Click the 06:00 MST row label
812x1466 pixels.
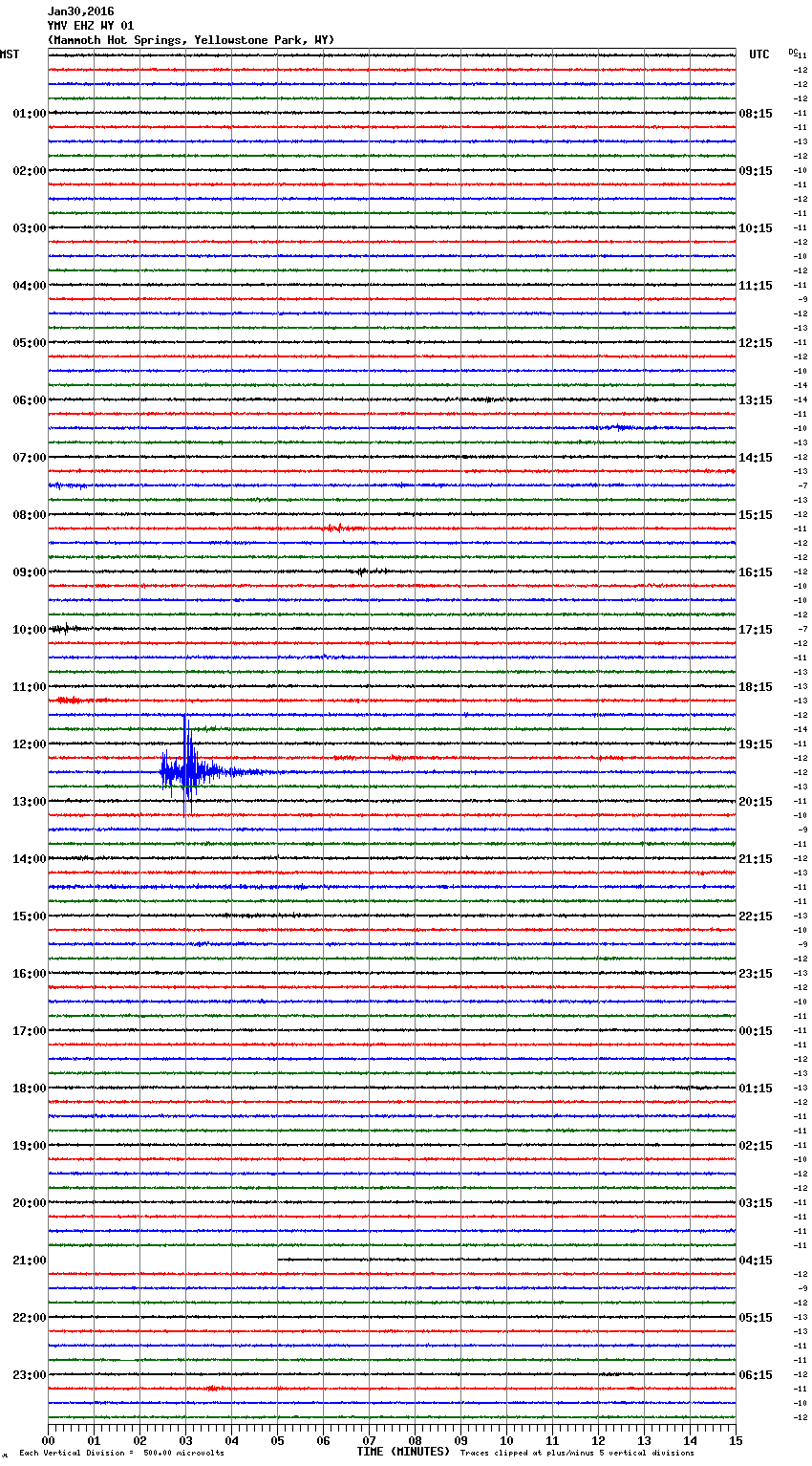[x=30, y=400]
